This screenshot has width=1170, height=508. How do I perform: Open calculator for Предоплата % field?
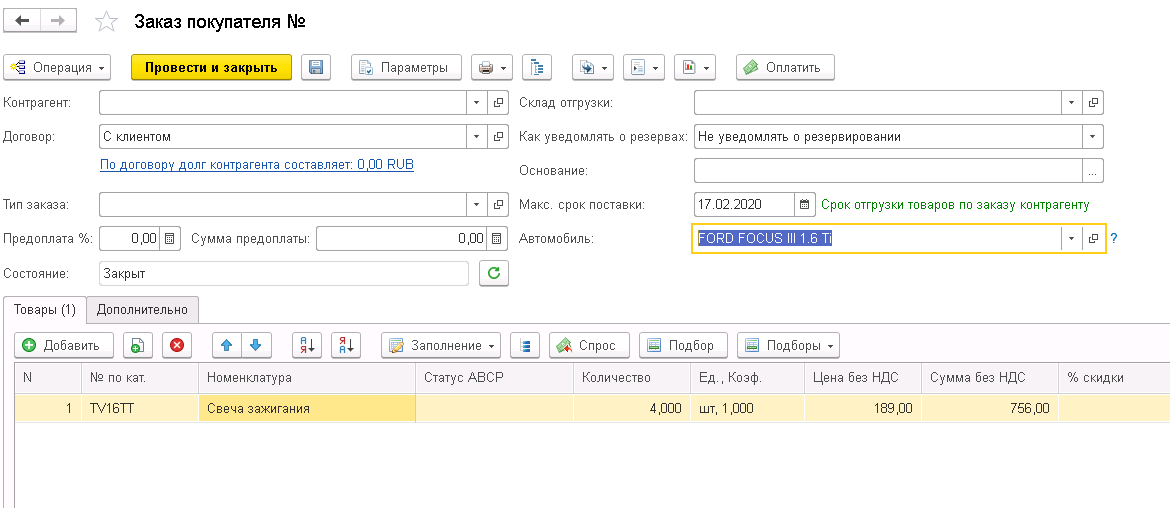point(169,239)
